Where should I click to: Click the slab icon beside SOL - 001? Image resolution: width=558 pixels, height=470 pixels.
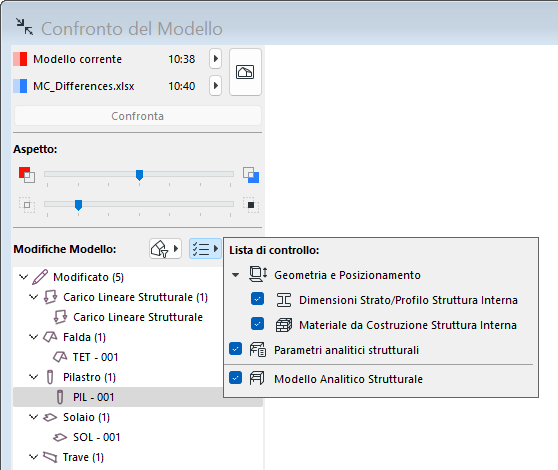(60, 437)
